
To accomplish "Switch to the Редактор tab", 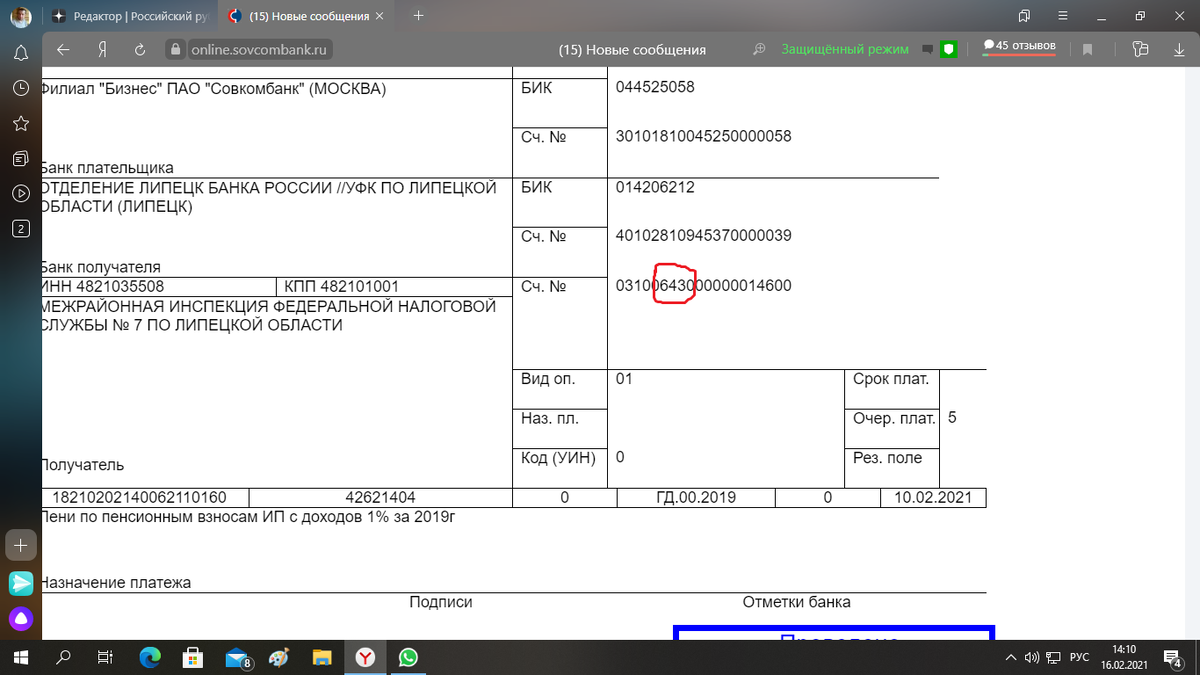I will tap(130, 16).
